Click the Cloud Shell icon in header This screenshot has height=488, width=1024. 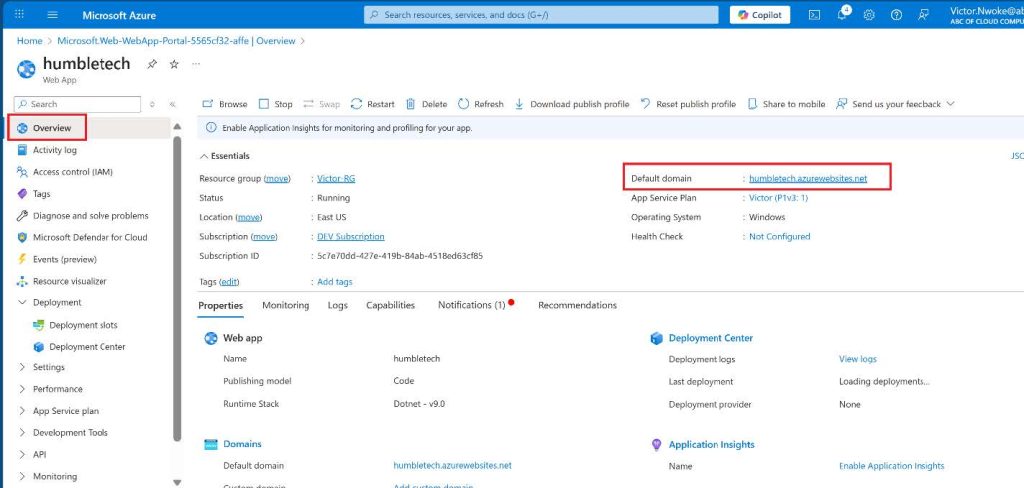pyautogui.click(x=815, y=15)
